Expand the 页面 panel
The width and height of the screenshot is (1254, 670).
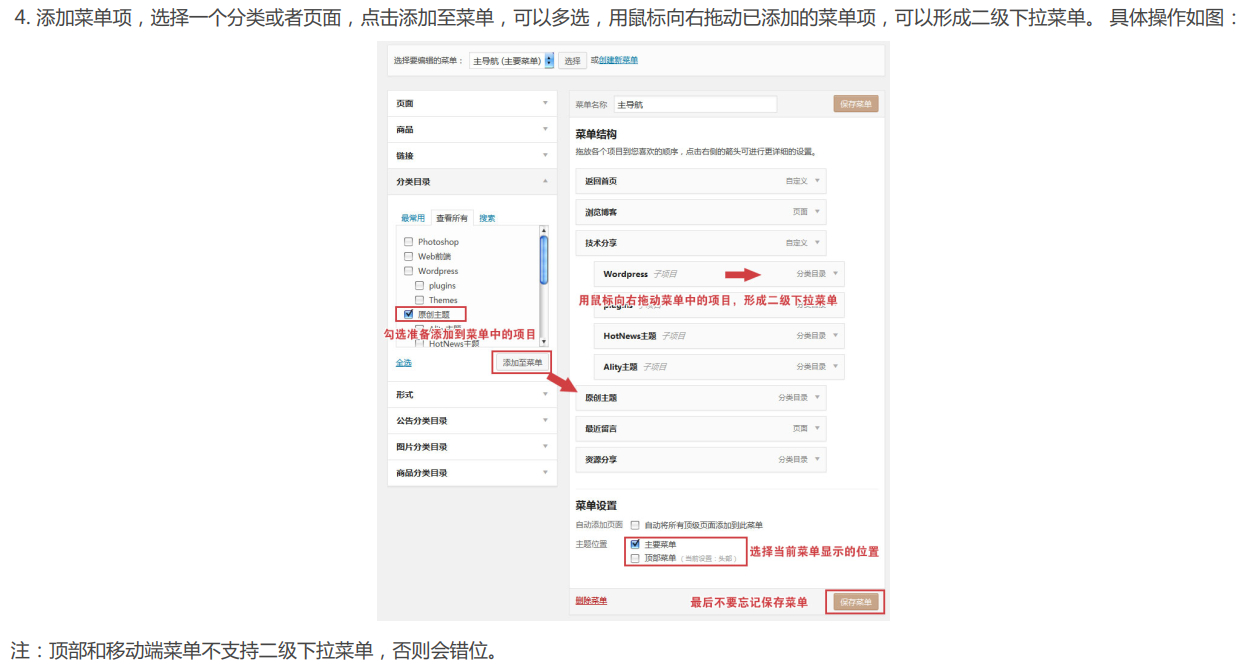(x=545, y=103)
